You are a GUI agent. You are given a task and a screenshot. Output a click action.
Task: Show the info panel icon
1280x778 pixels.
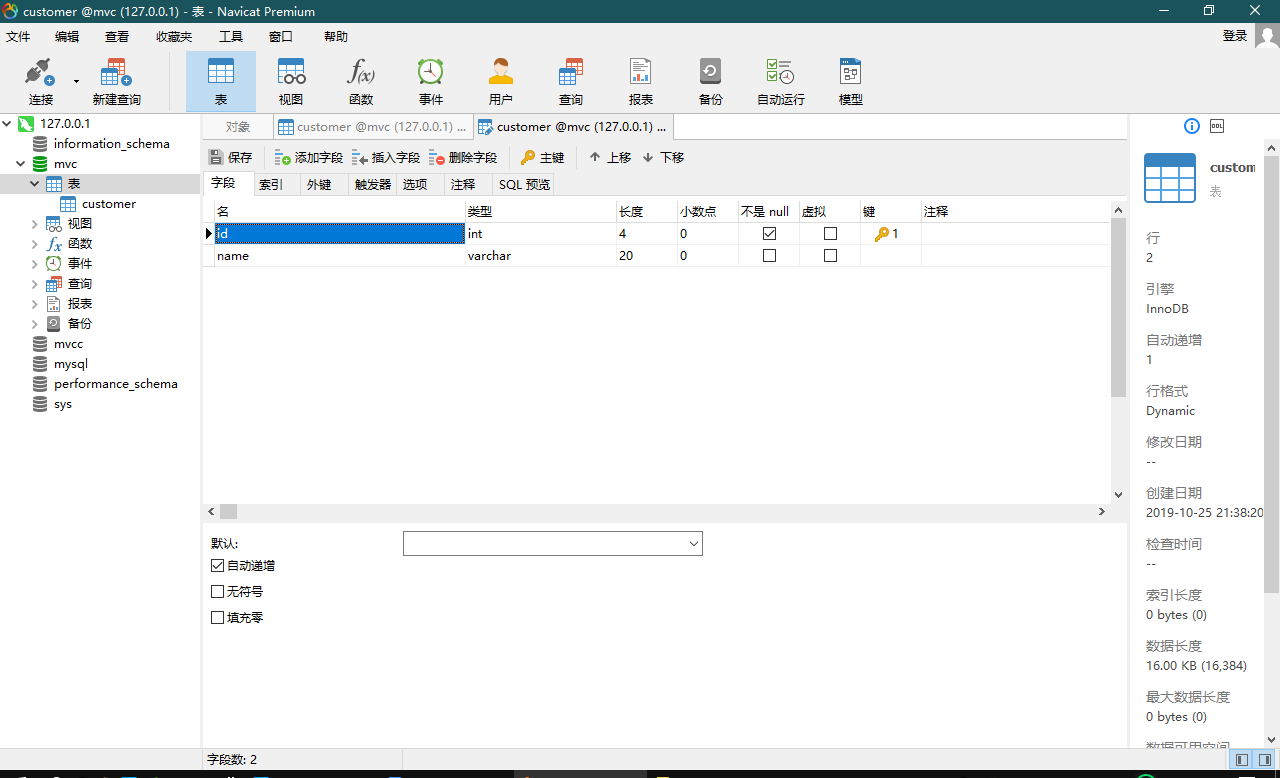pyautogui.click(x=1191, y=126)
